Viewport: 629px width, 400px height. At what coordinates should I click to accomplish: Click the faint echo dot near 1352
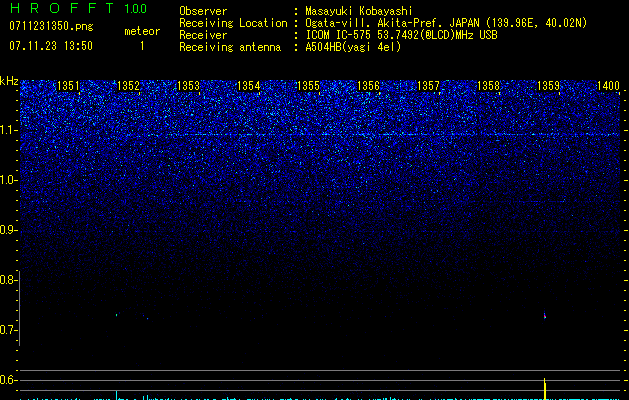tap(116, 315)
